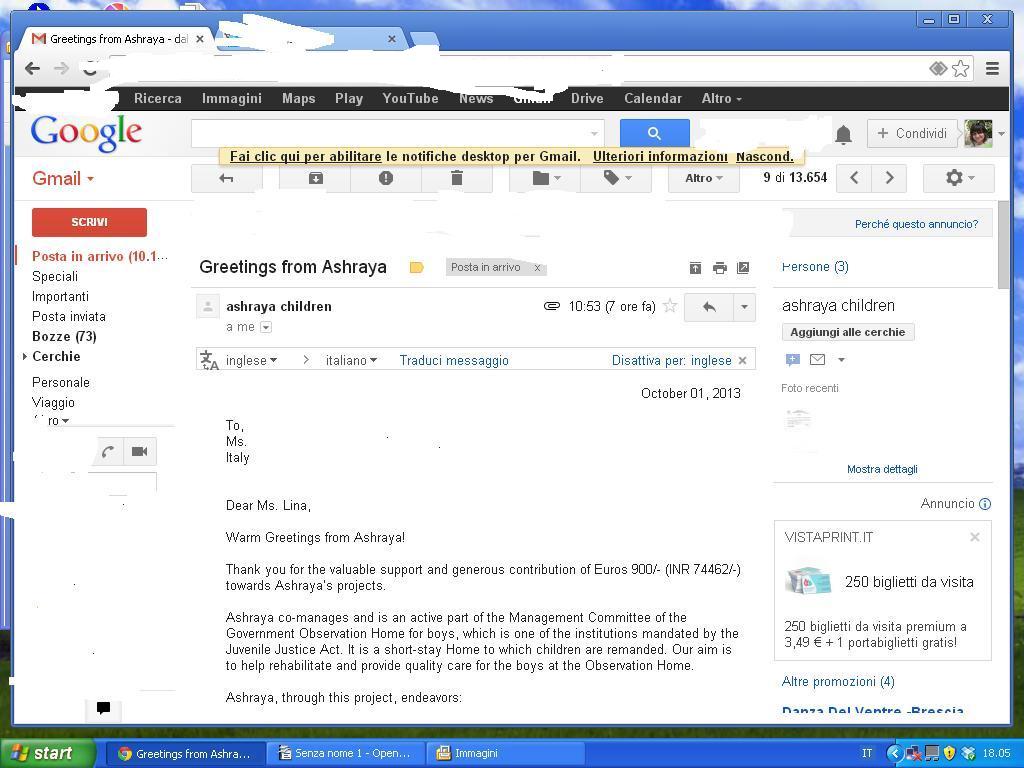
Task: Reply using the arrow button
Action: [x=709, y=307]
